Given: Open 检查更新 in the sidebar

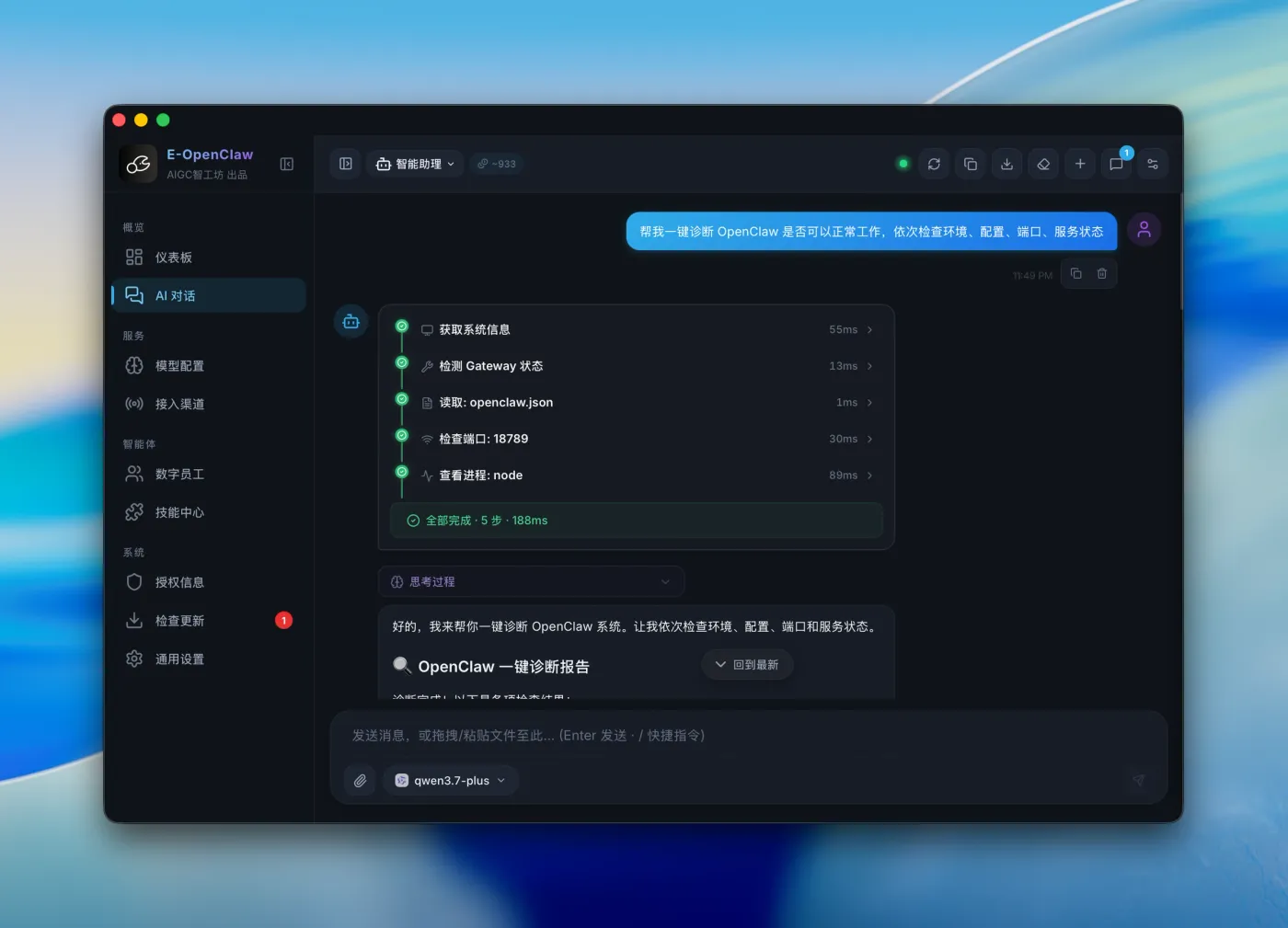Looking at the screenshot, I should (x=209, y=621).
